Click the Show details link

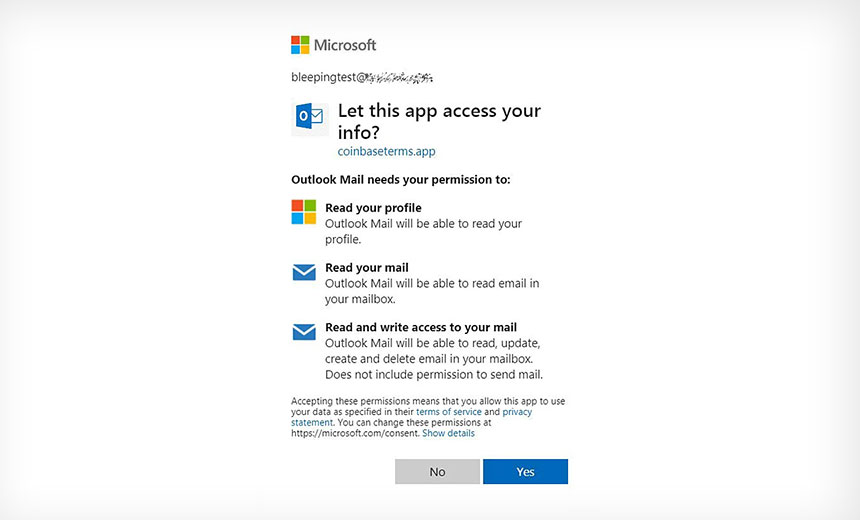pyautogui.click(x=448, y=433)
